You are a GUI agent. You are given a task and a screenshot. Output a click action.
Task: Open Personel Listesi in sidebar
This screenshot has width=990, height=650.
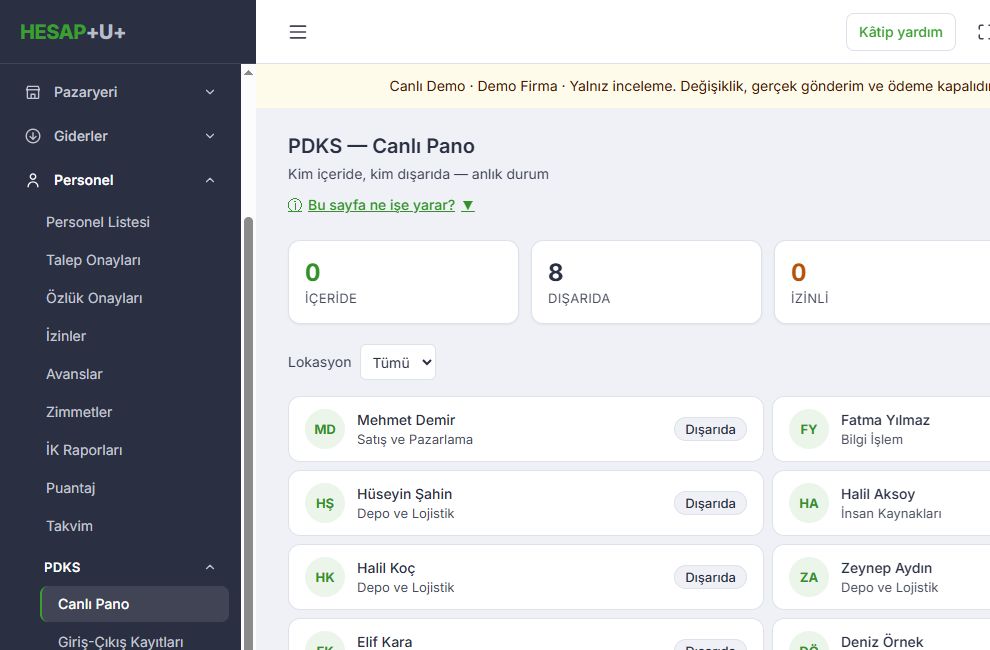(98, 222)
